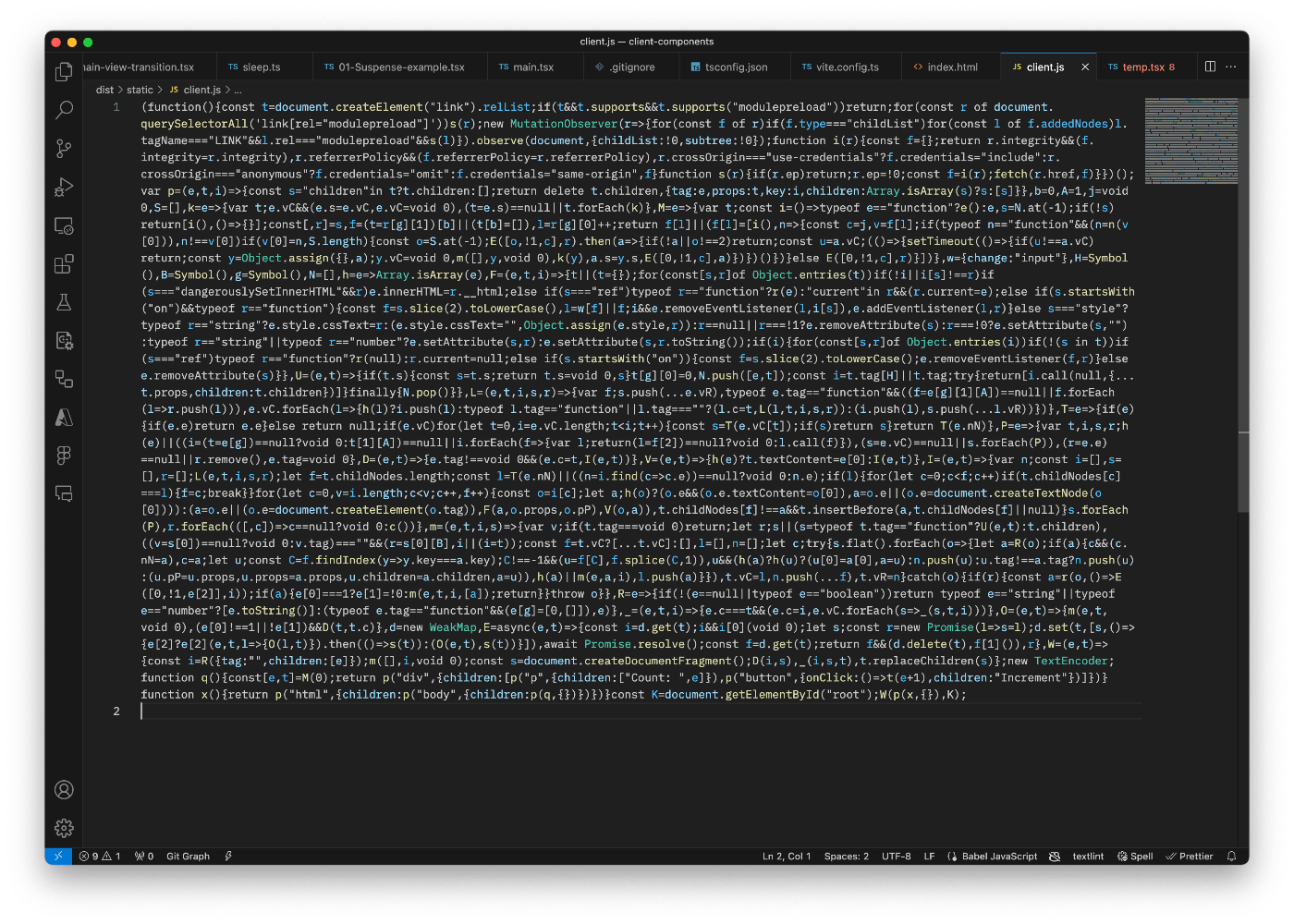Click the ports forwarded indicator showing 0

click(144, 857)
